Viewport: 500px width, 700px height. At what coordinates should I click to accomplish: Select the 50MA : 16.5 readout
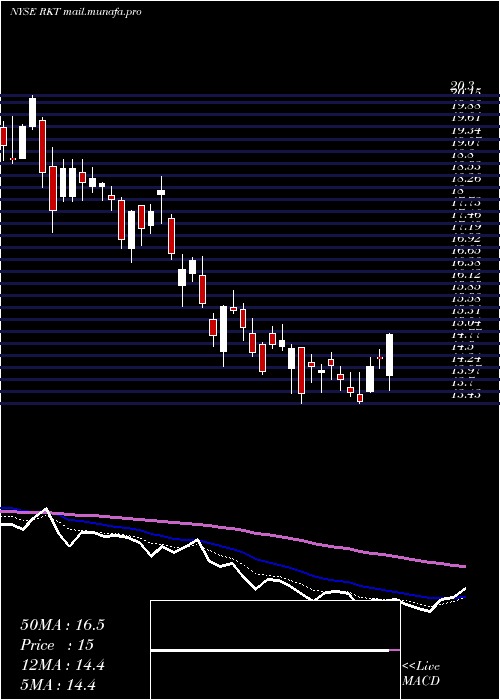(x=62, y=625)
